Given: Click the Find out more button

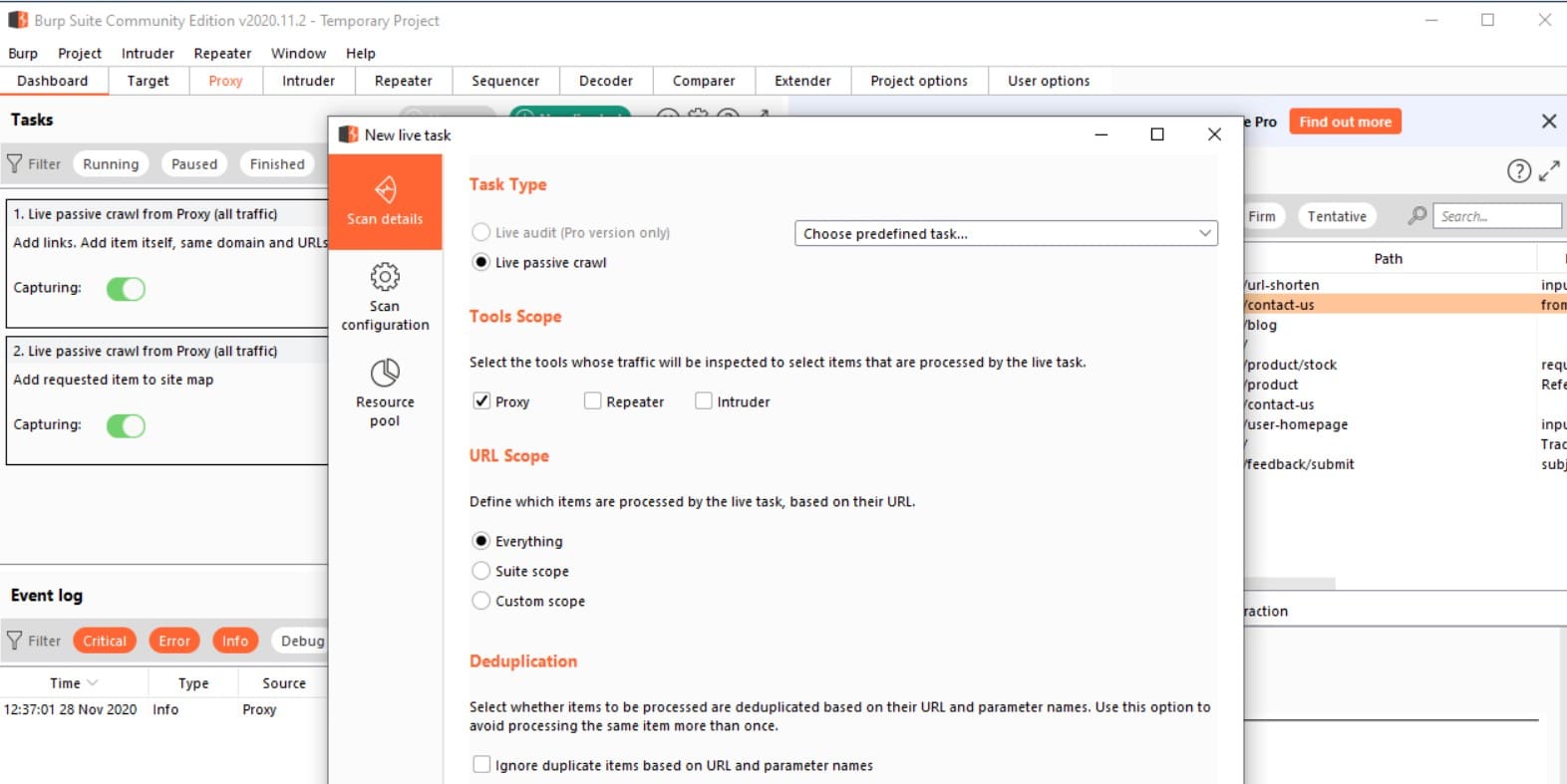Looking at the screenshot, I should (x=1345, y=122).
